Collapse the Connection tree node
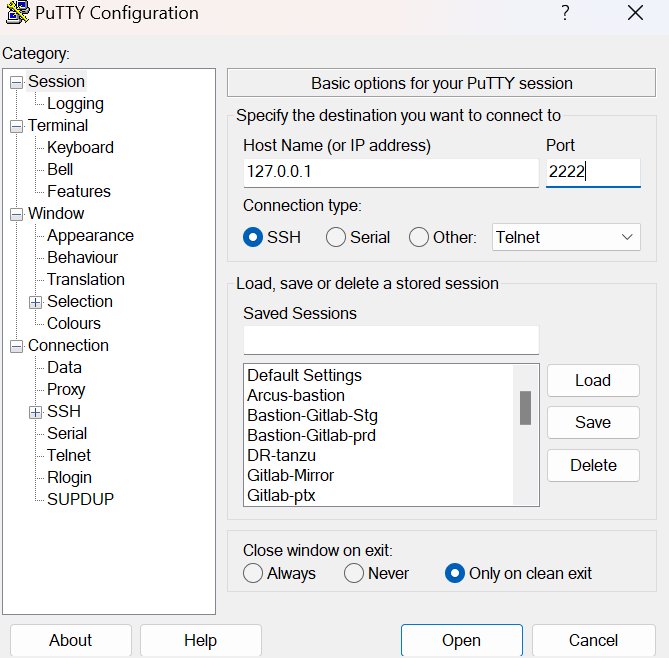 16,346
